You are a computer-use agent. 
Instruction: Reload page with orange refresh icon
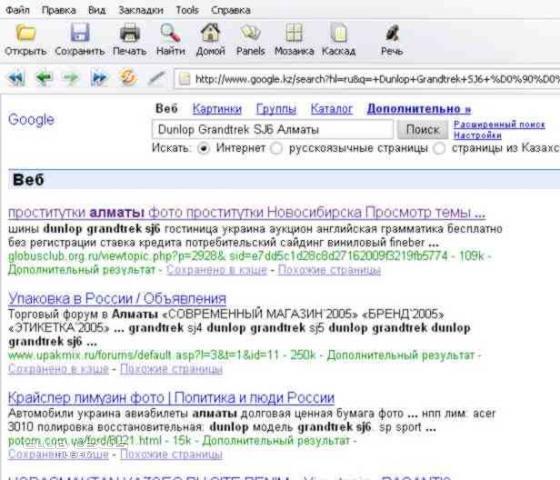pyautogui.click(x=128, y=78)
